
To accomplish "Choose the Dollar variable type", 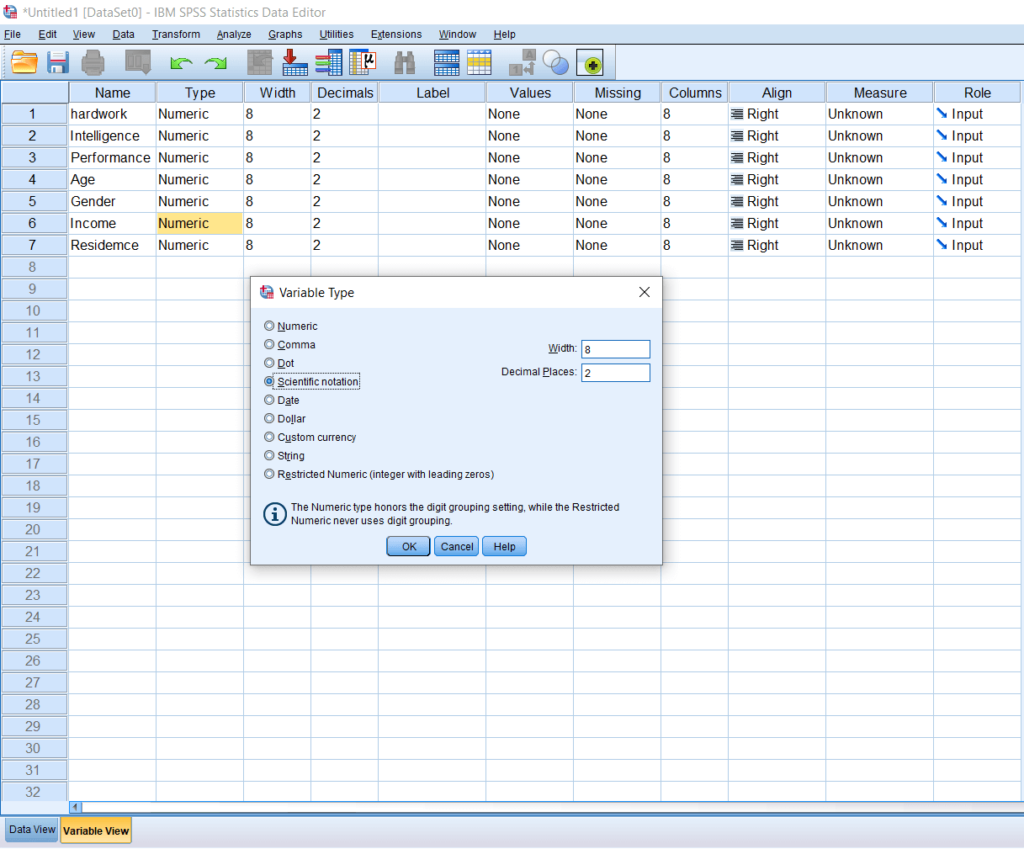I will coord(268,418).
